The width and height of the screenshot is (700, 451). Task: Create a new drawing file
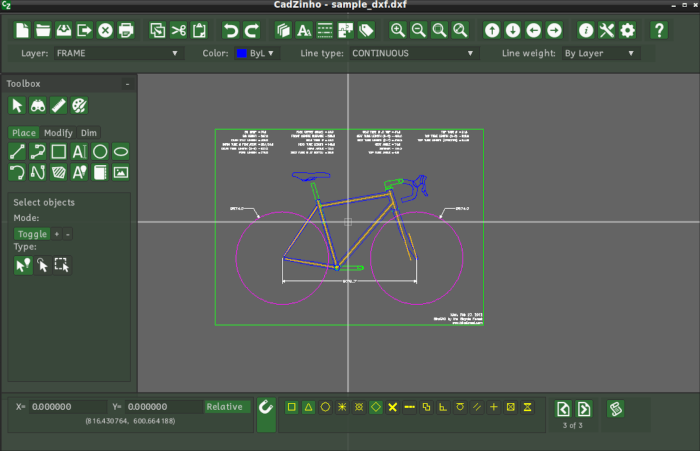[22, 30]
